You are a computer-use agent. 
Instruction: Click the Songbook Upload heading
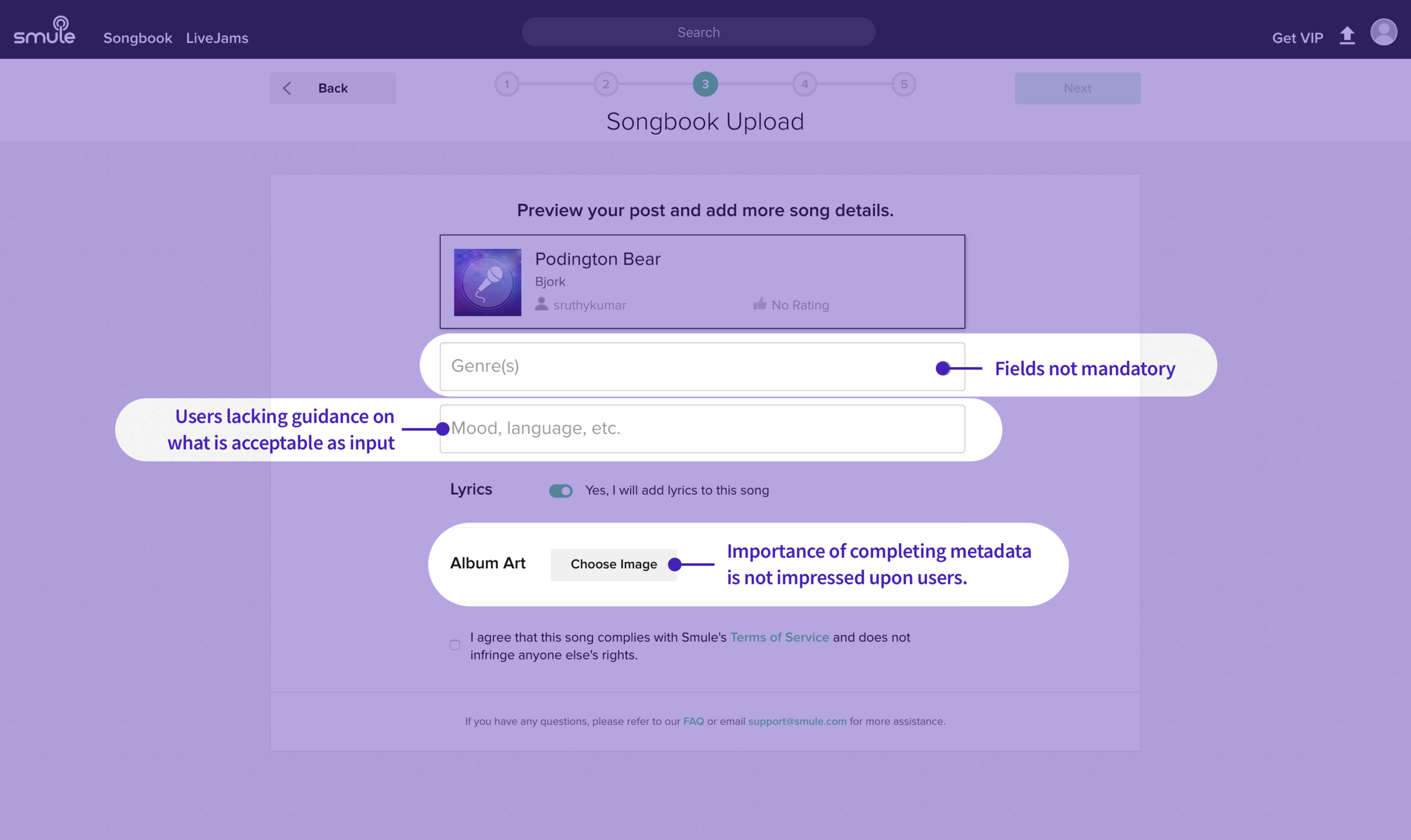(705, 122)
